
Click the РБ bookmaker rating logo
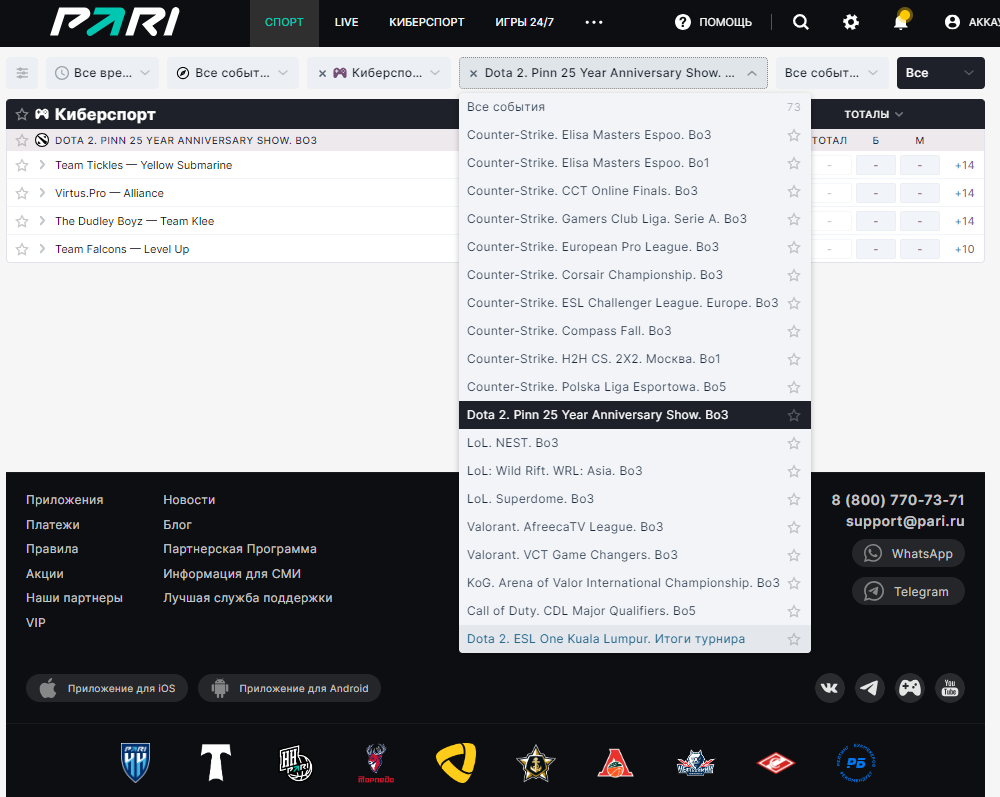tap(856, 763)
